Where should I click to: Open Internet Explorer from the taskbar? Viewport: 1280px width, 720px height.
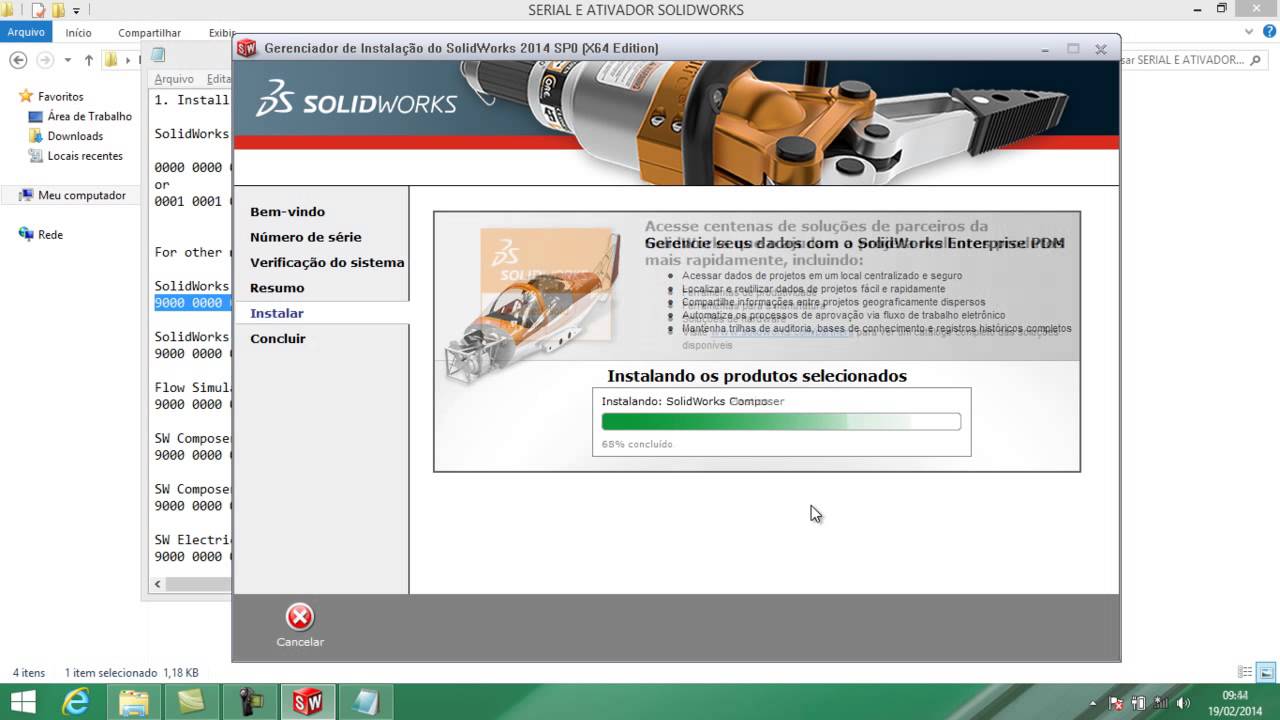(76, 702)
